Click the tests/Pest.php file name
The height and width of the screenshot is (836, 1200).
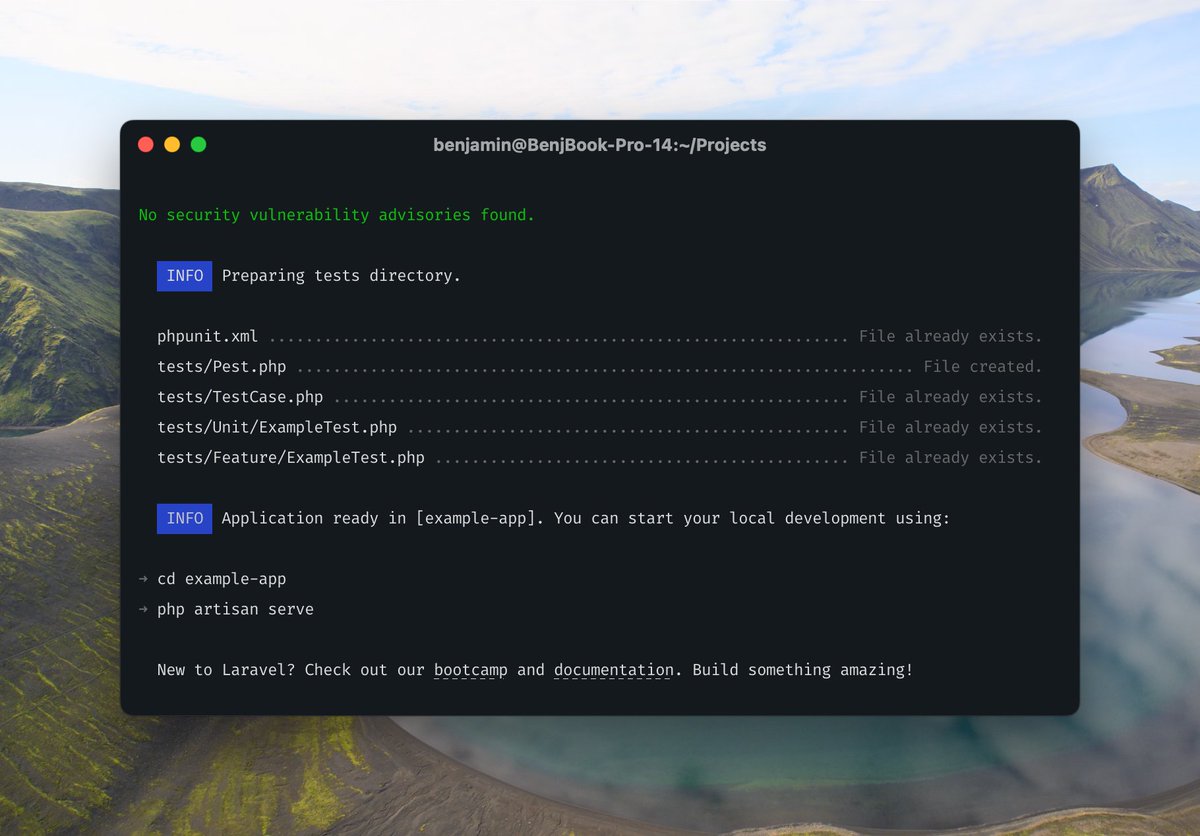click(221, 367)
